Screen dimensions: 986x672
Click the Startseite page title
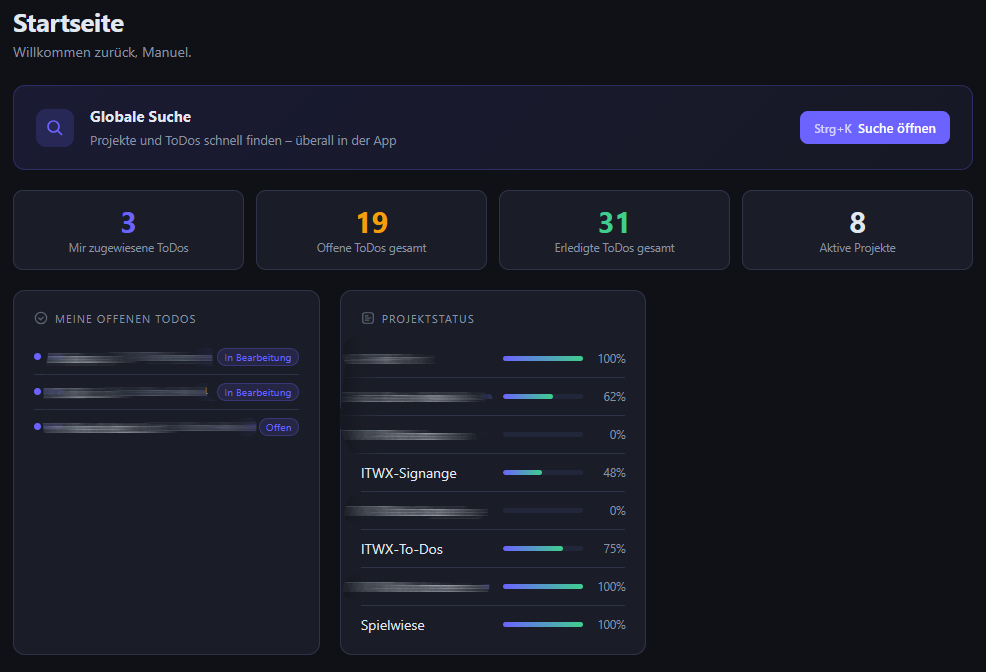pyautogui.click(x=68, y=23)
